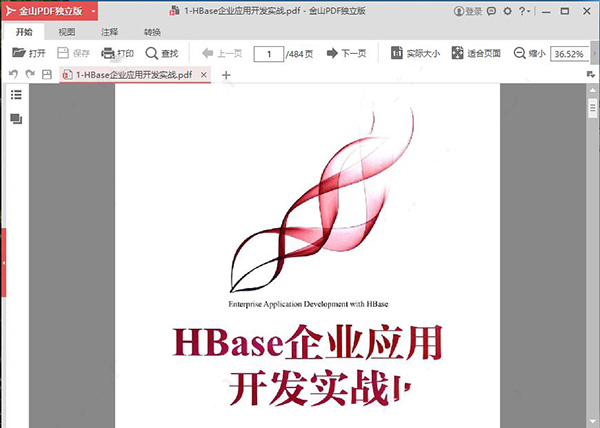The width and height of the screenshot is (600, 428).
Task: Switch to the 开始 tab
Action: 24,32
